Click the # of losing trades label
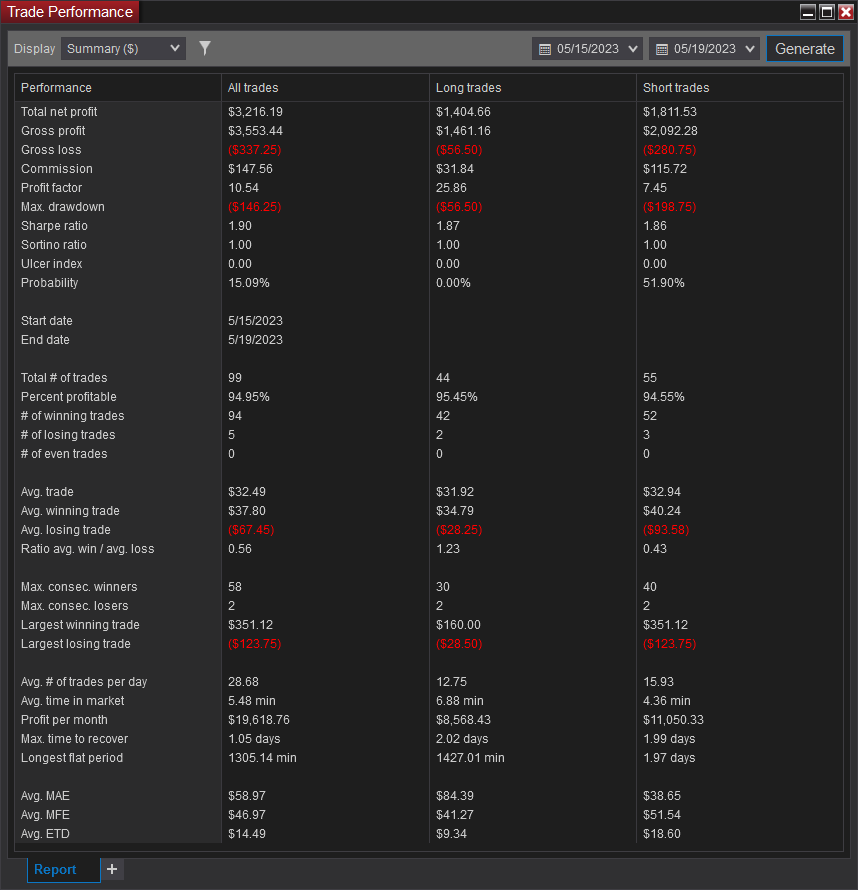The width and height of the screenshot is (858, 890). tap(68, 435)
